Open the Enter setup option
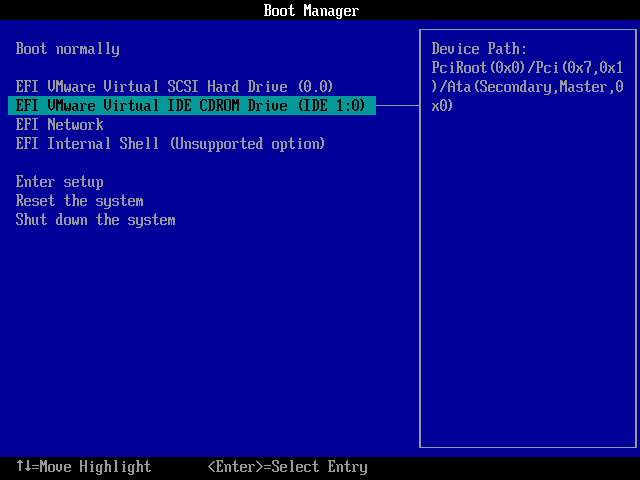Viewport: 640px width, 480px height. 60,182
